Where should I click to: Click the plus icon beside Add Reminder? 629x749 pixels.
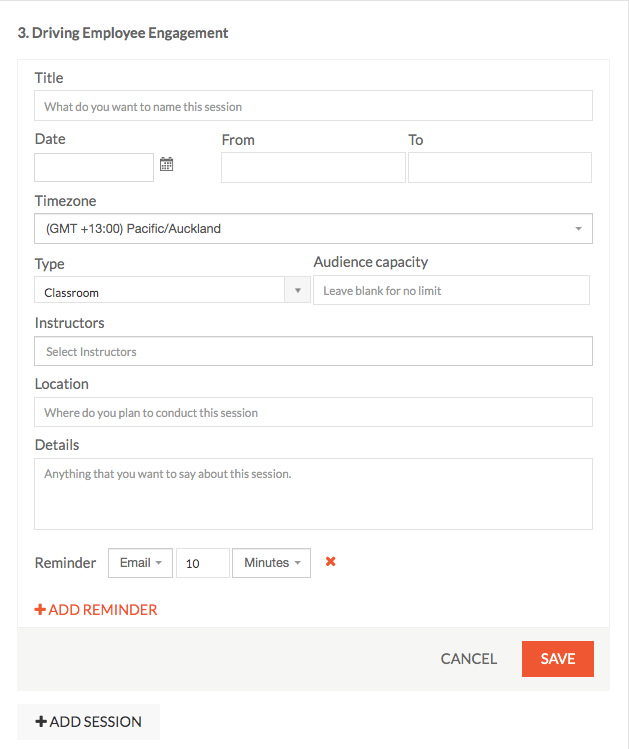[x=40, y=610]
